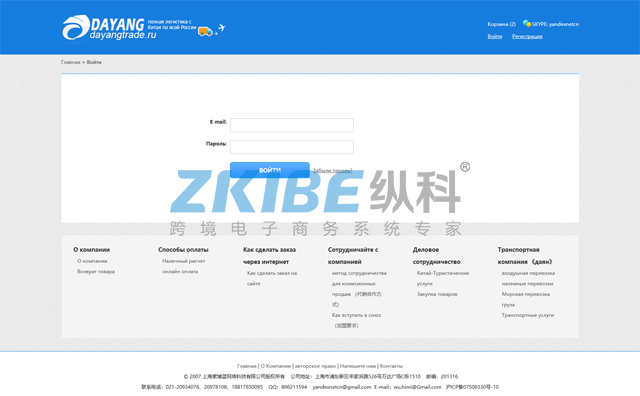Click the Забыли пароль link
This screenshot has height=396, width=640.
pyautogui.click(x=332, y=170)
